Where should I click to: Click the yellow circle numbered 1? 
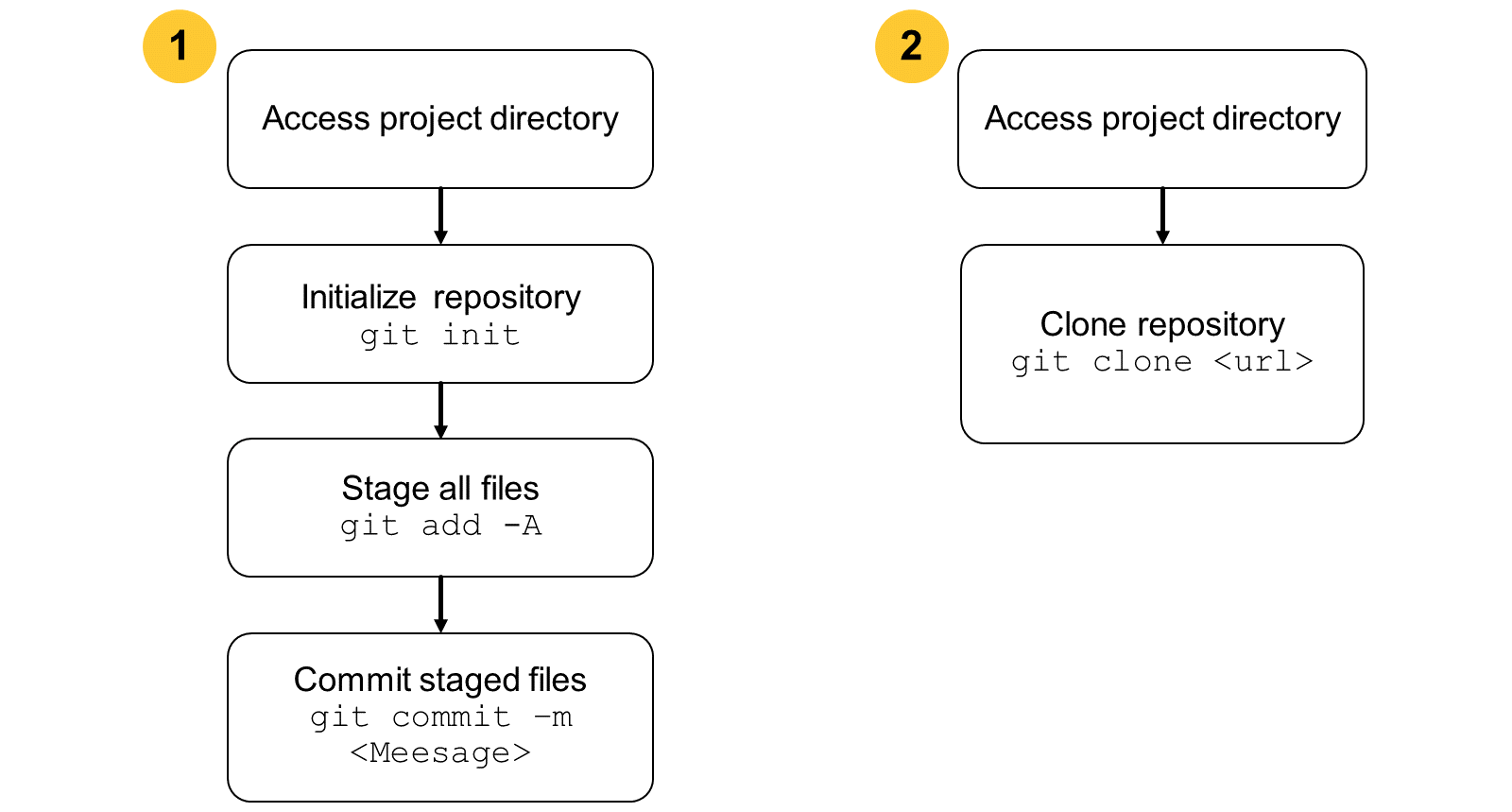point(180,46)
